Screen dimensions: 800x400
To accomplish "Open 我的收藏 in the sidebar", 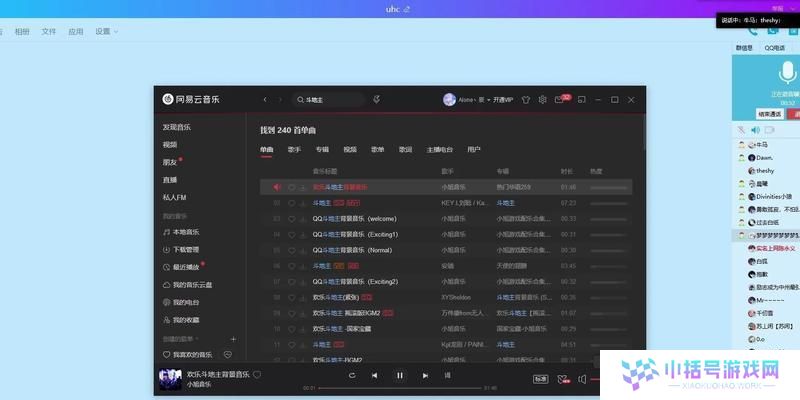I will click(x=181, y=320).
